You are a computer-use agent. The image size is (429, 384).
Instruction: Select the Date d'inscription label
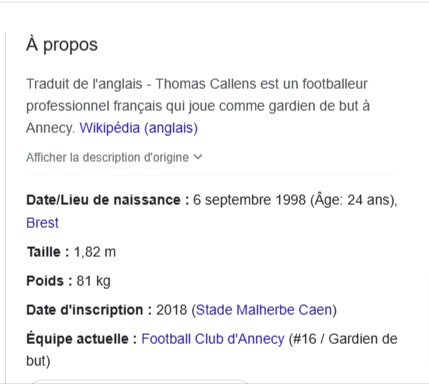coord(89,310)
